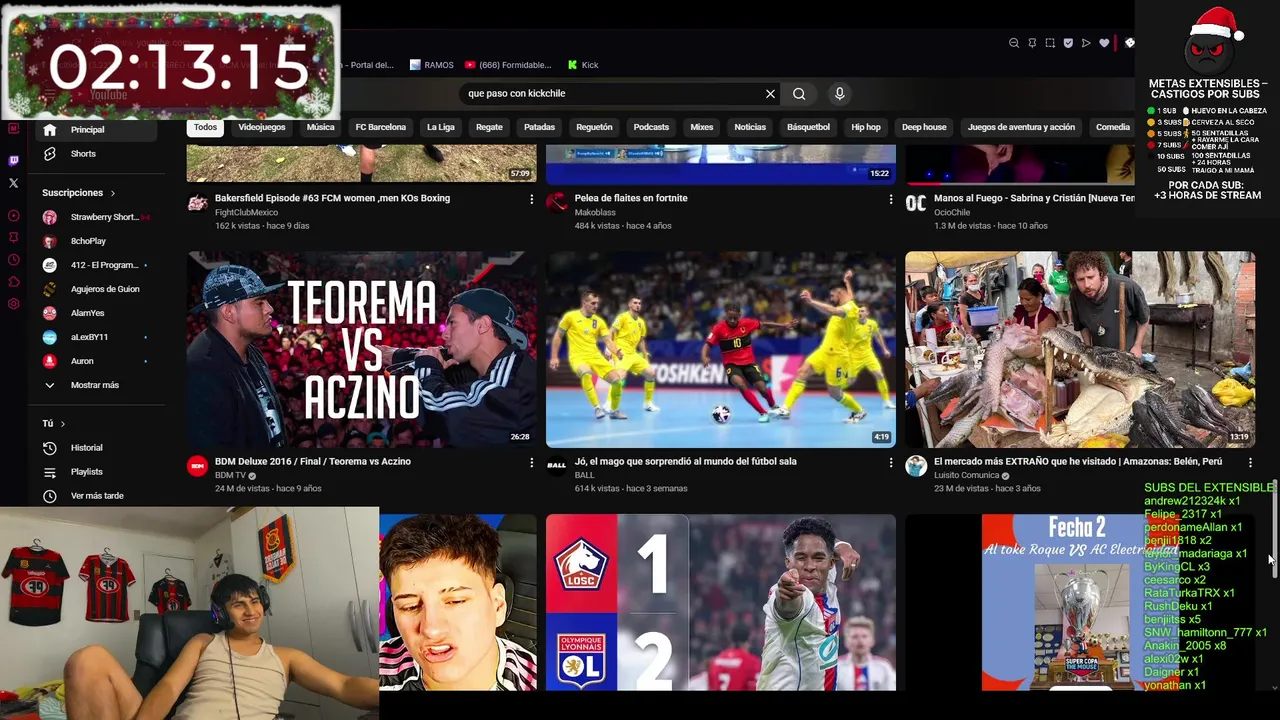Open options menu for Jó futsal video

coord(890,463)
